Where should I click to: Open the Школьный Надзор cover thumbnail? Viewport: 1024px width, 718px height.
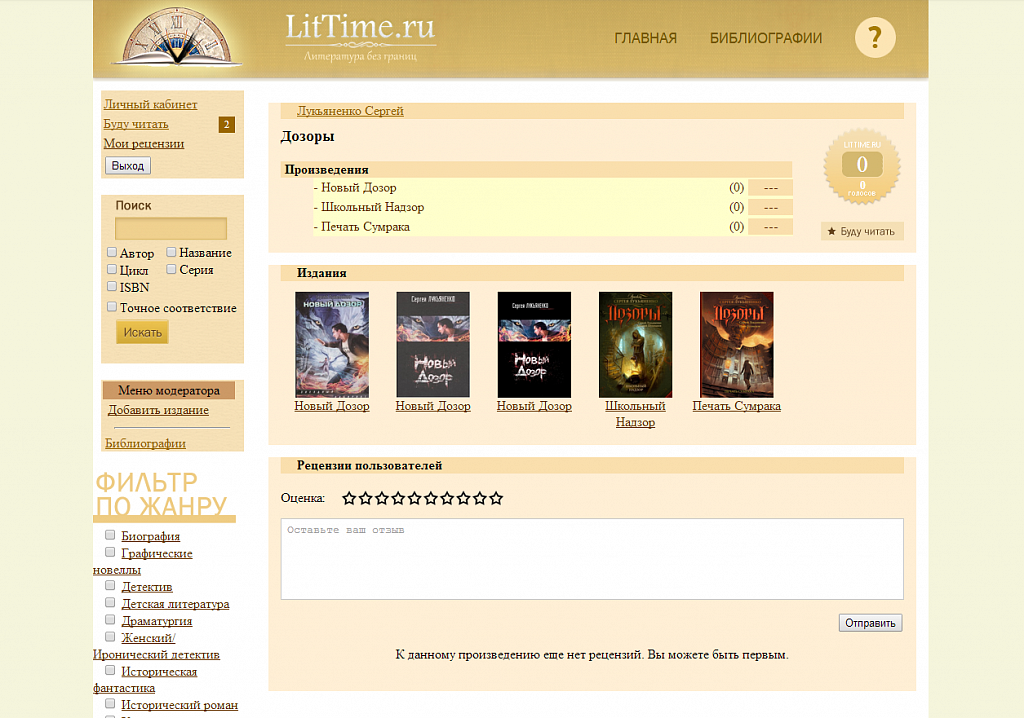[x=634, y=344]
